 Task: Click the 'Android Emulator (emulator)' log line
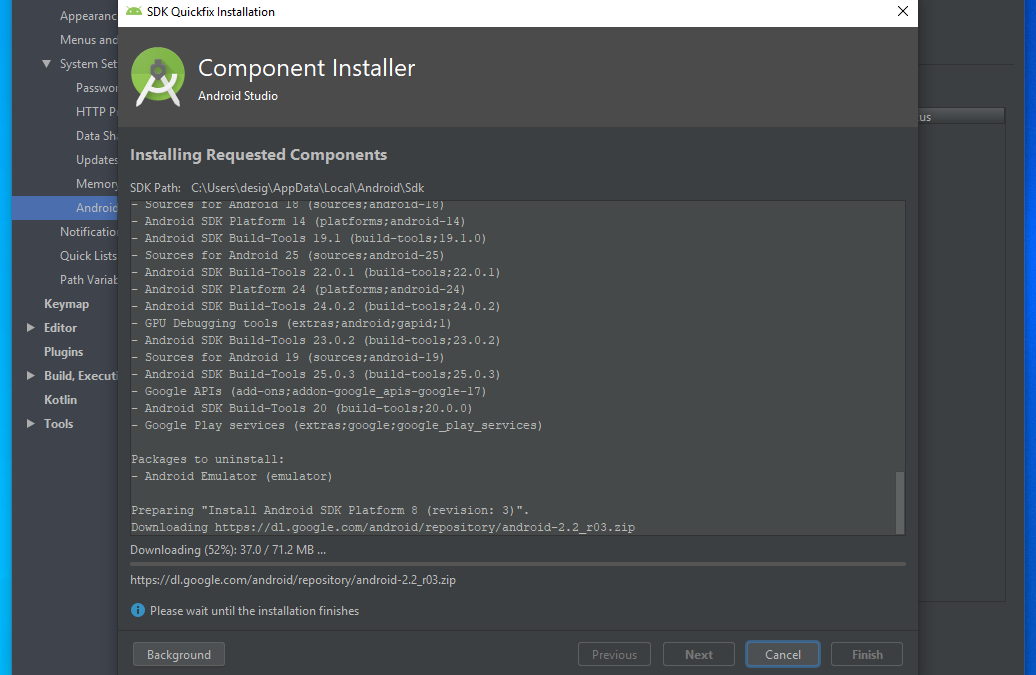[231, 476]
